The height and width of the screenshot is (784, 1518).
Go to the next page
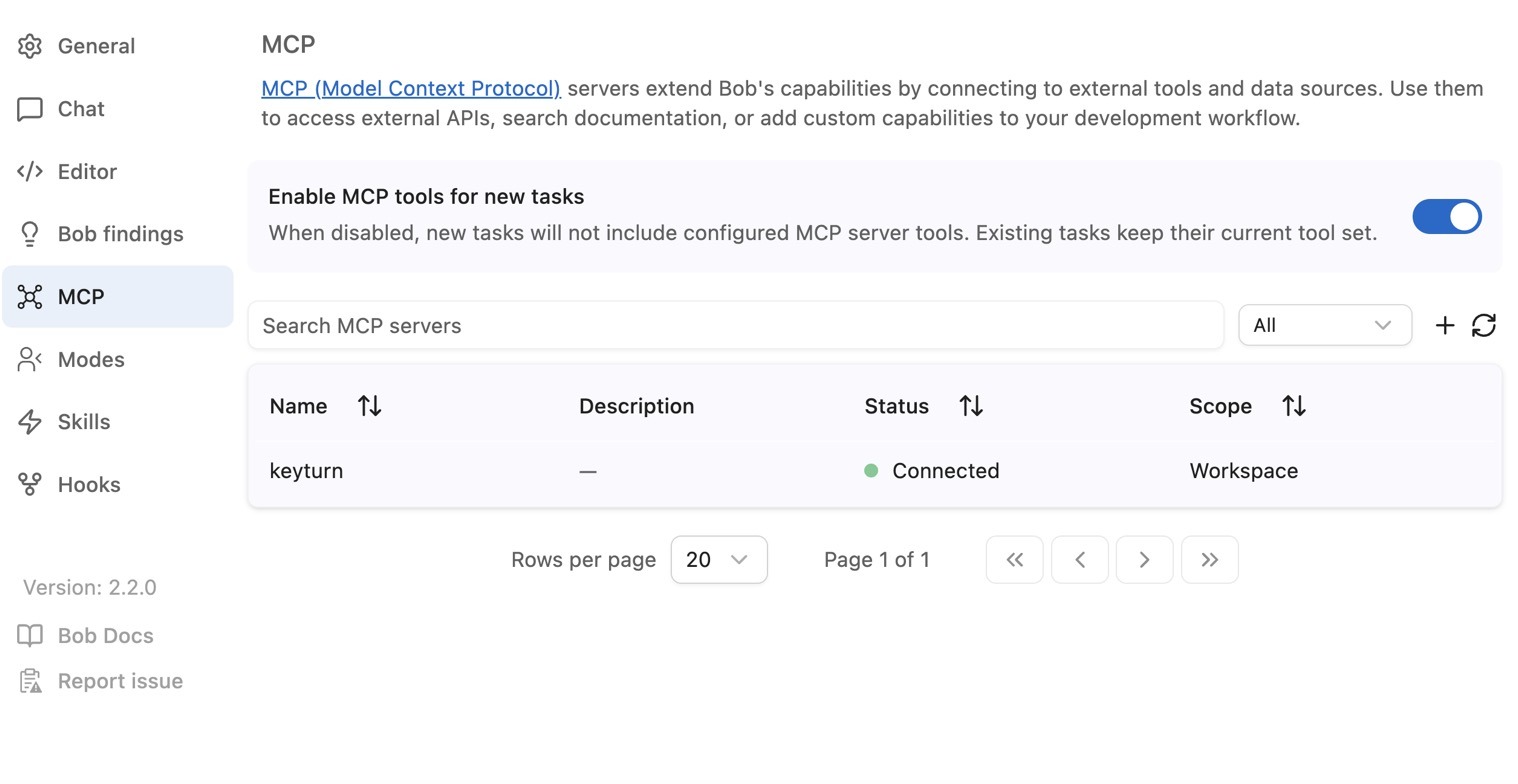click(x=1144, y=560)
